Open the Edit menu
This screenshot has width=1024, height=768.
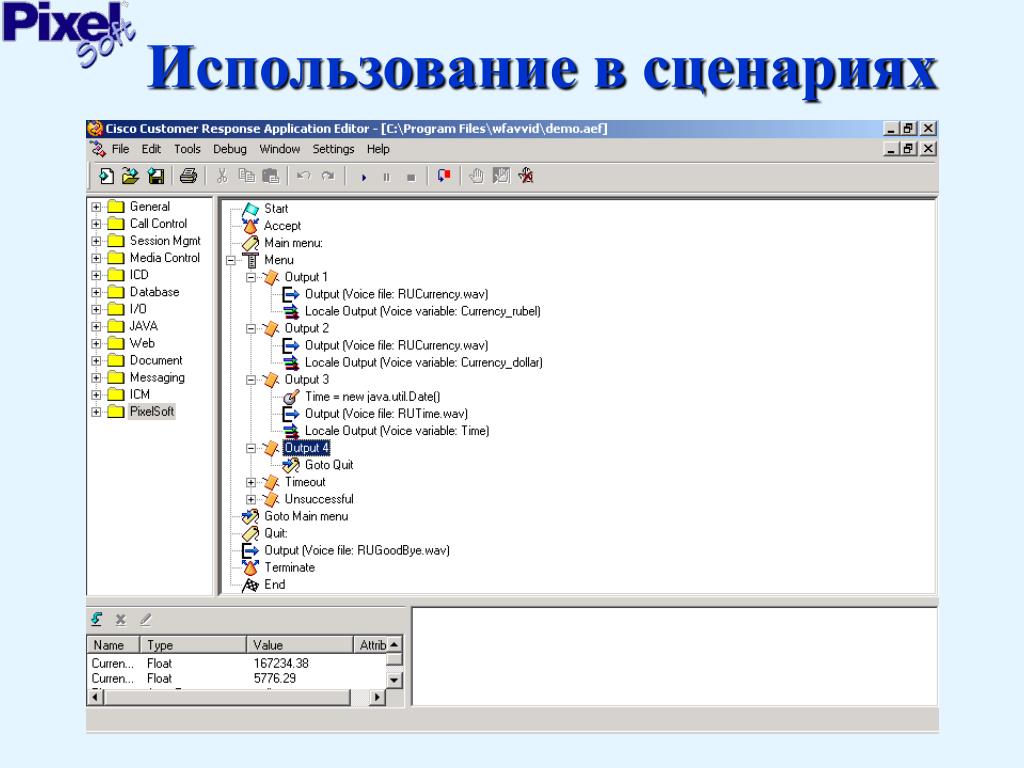(x=151, y=149)
